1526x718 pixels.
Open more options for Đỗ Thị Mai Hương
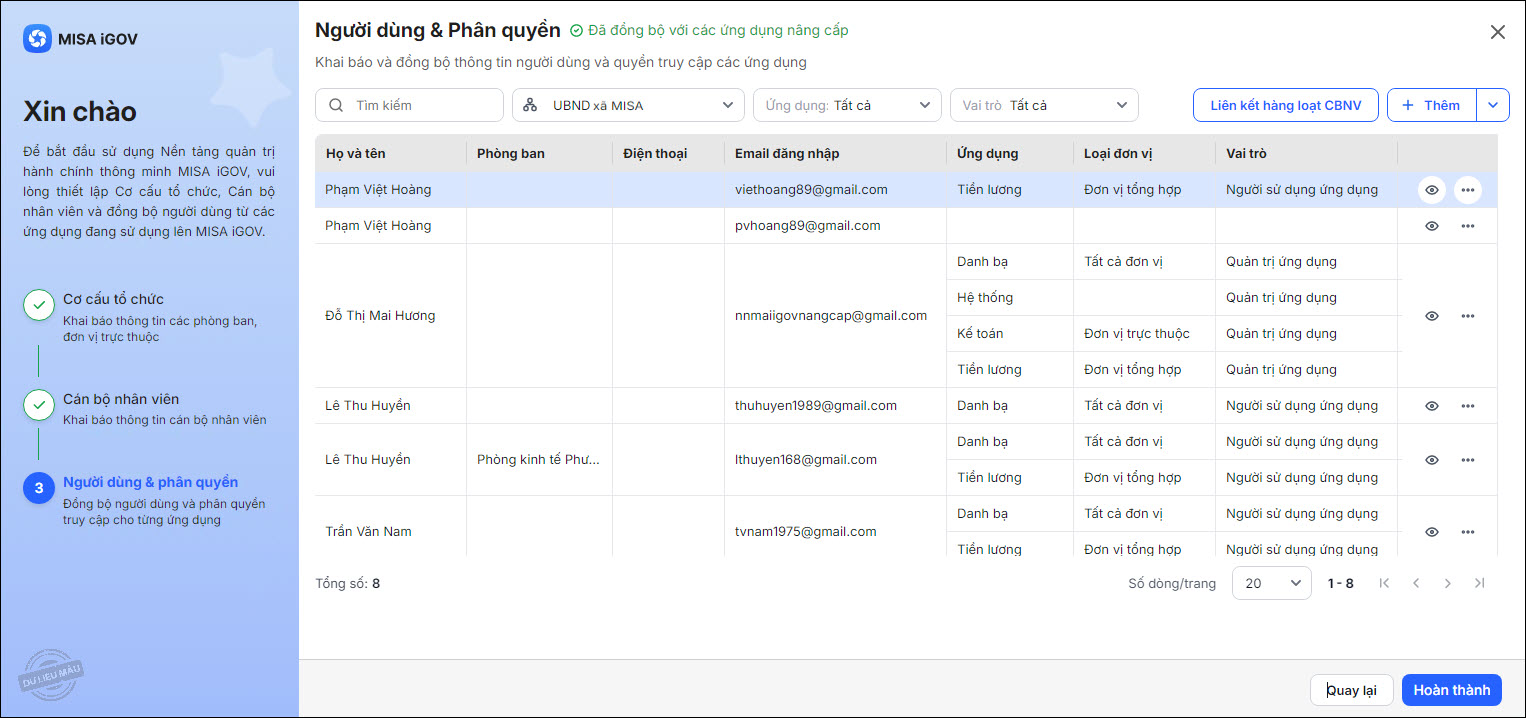pyautogui.click(x=1467, y=316)
